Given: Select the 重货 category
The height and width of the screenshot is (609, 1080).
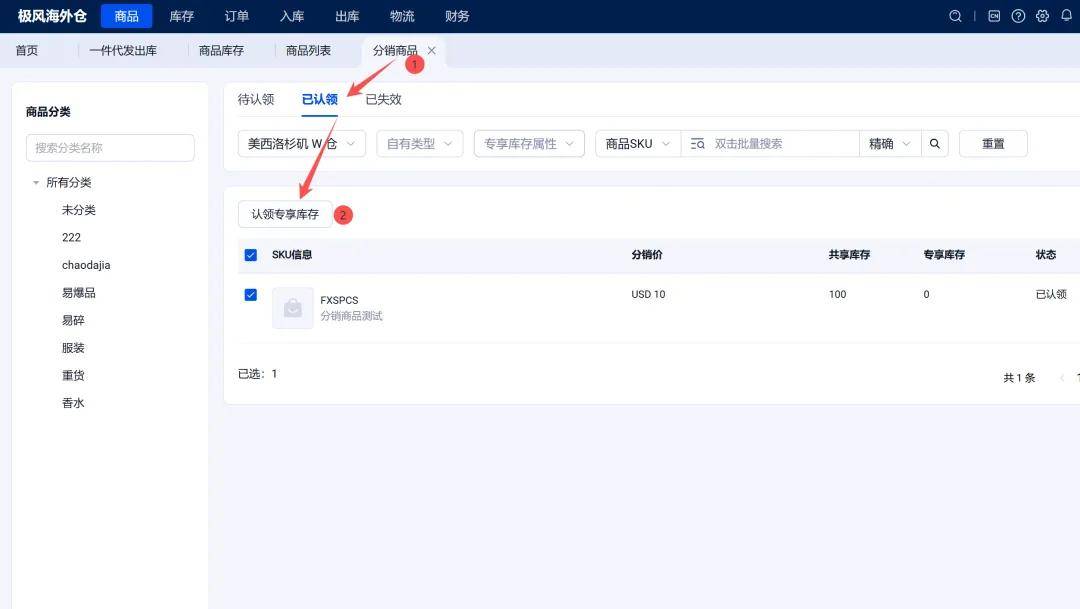Looking at the screenshot, I should (73, 375).
